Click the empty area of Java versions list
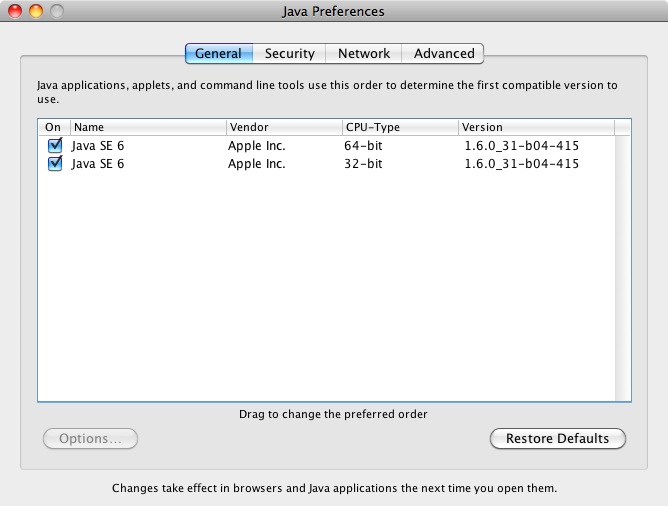This screenshot has width=668, height=506. pos(327,285)
